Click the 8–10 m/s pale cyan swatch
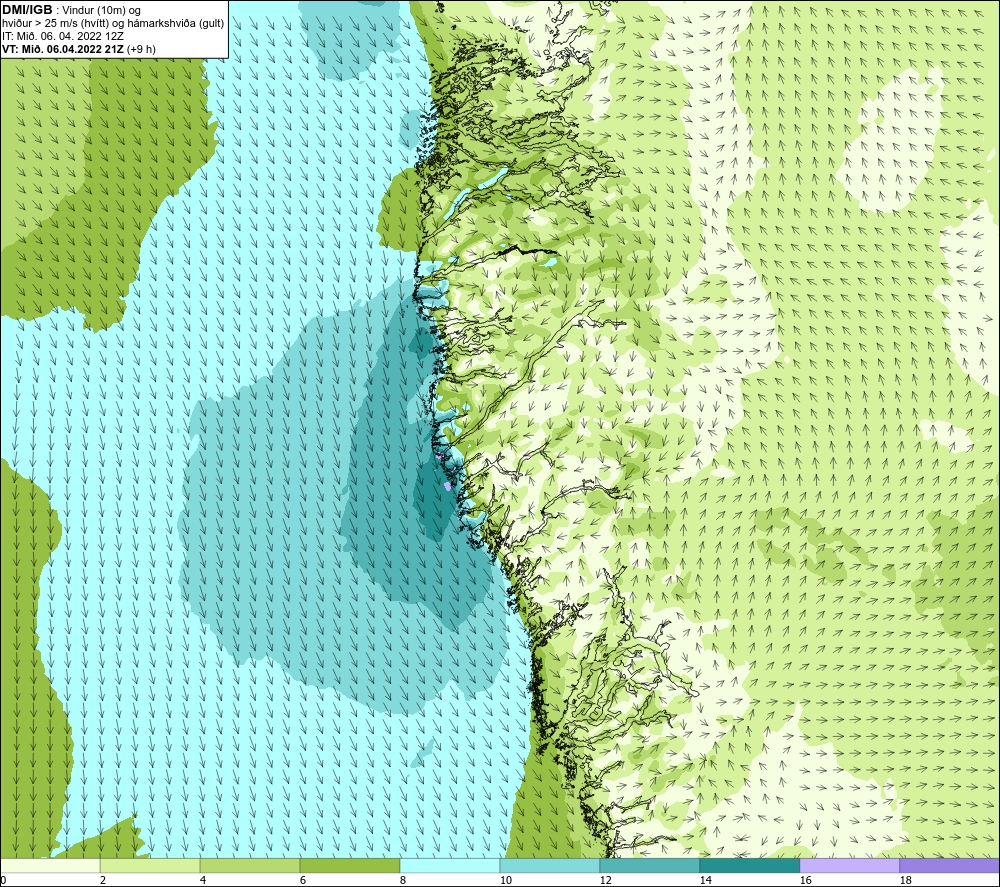Screen dimensions: 1000x887 tap(450, 866)
